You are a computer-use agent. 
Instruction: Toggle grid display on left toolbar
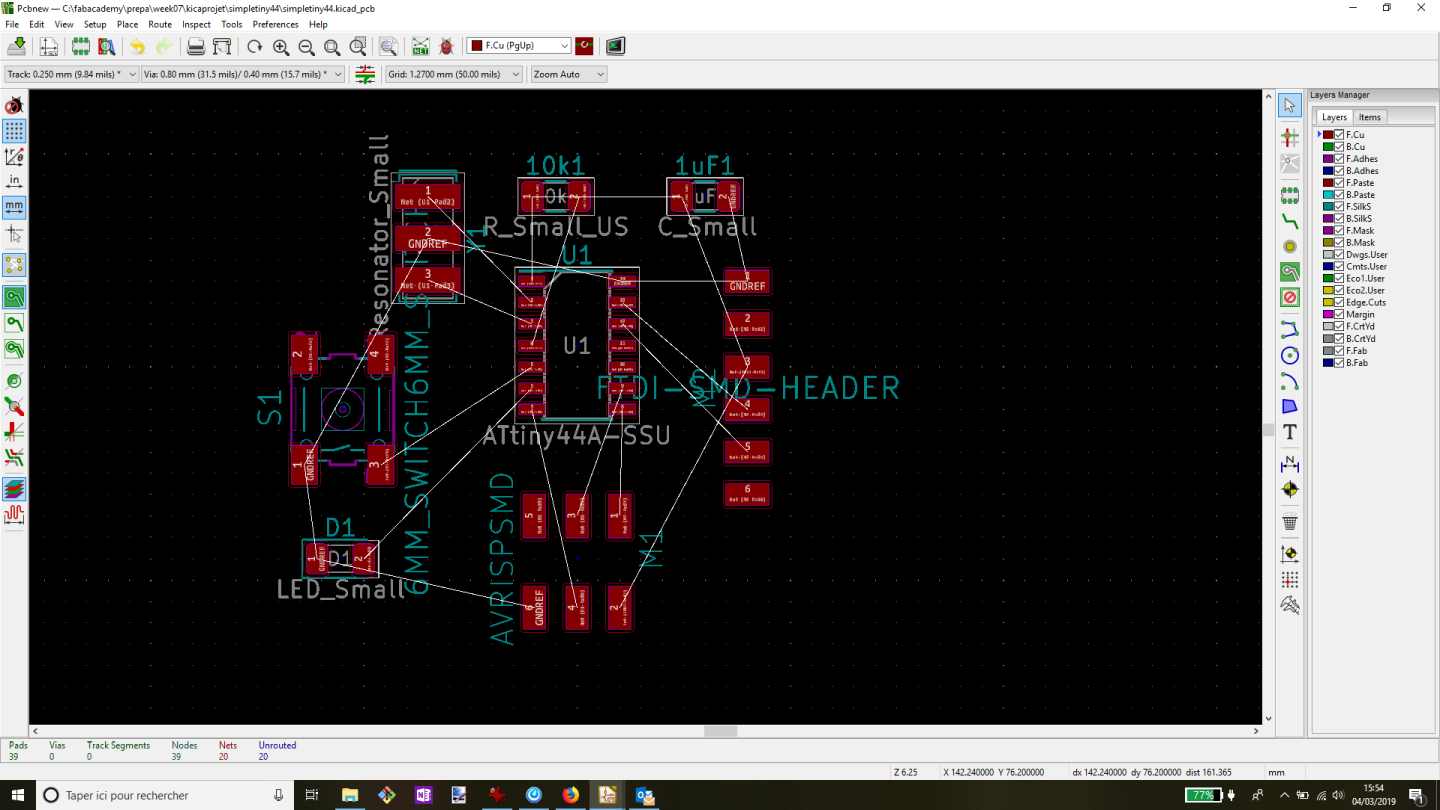click(x=14, y=131)
